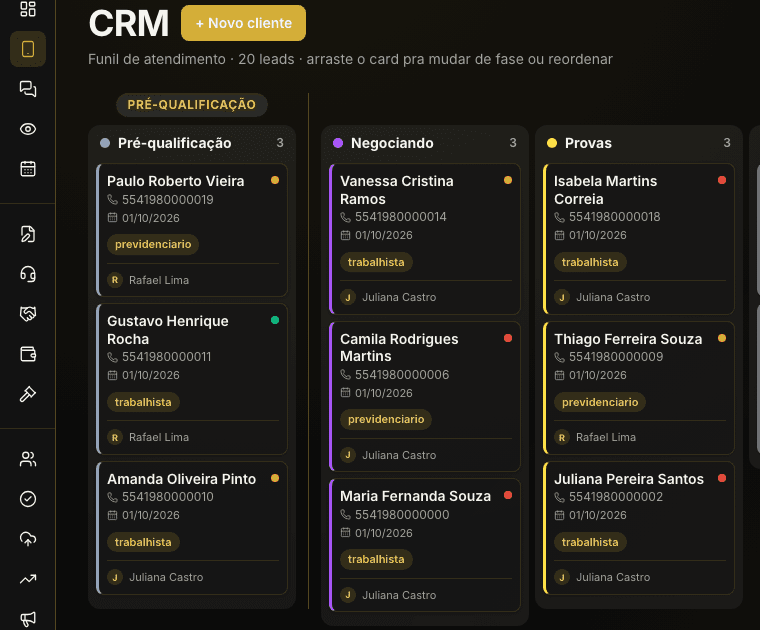This screenshot has width=760, height=630.
Task: Open the users team icon in sidebar
Action: 28,459
